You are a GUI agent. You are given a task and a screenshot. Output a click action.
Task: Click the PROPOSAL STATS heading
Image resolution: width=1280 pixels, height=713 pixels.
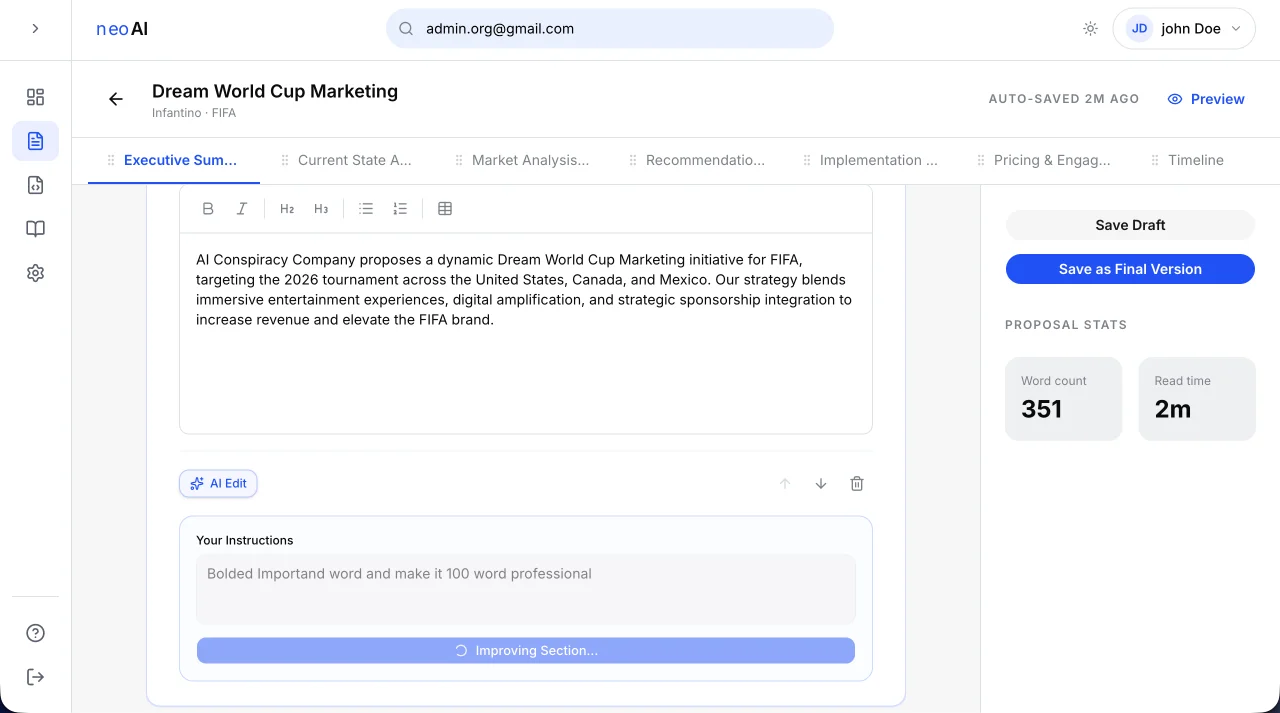[x=1066, y=325]
